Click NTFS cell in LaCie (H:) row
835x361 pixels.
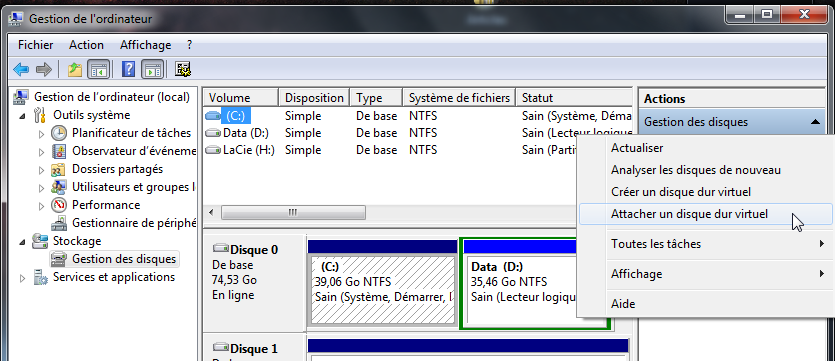(423, 150)
